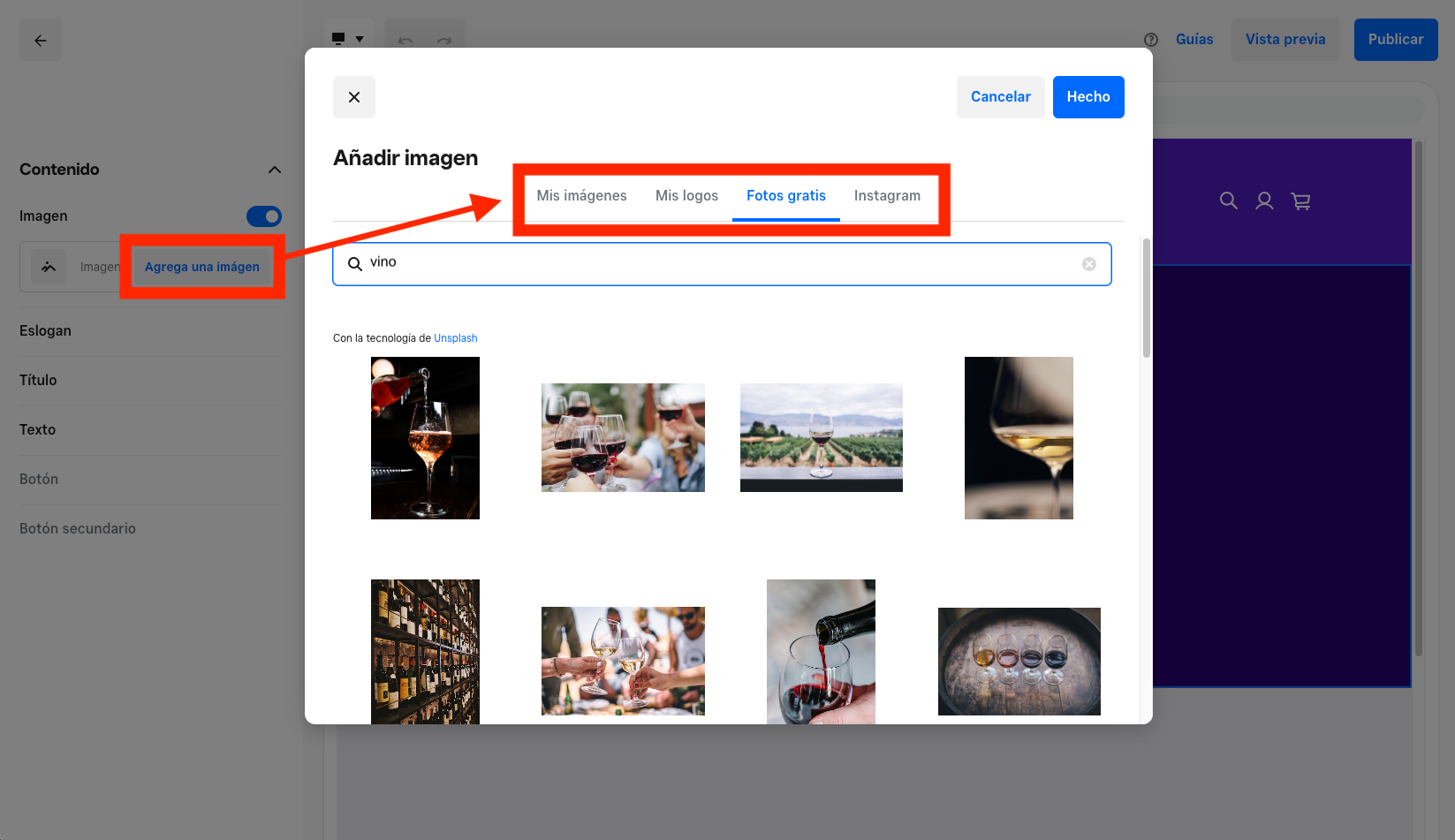This screenshot has width=1455, height=840.
Task: Collapse the Contenido section
Action: click(275, 170)
